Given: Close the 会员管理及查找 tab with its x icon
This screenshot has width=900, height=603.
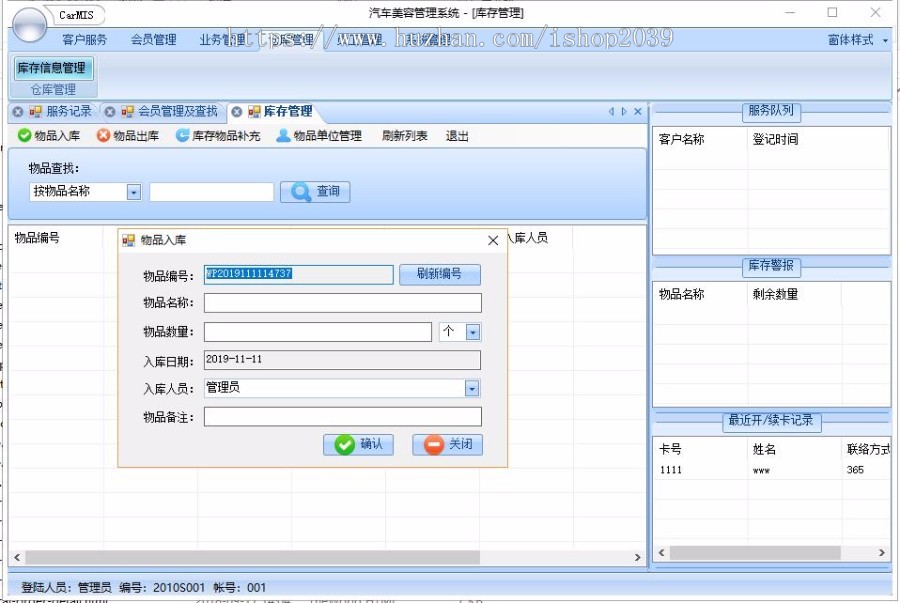Looking at the screenshot, I should 110,112.
